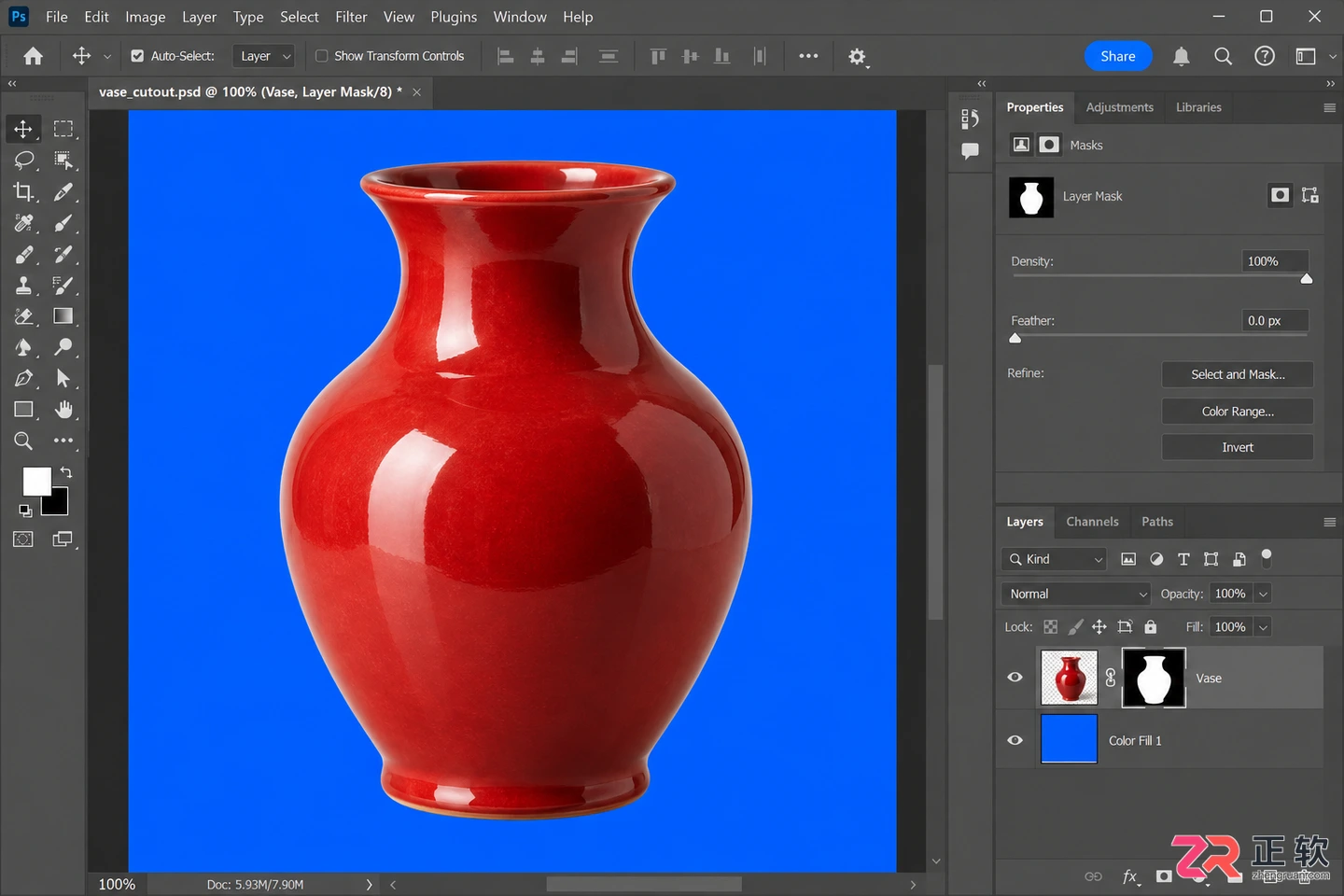This screenshot has height=896, width=1344.
Task: Open the Layers panel flyout menu
Action: (1329, 522)
